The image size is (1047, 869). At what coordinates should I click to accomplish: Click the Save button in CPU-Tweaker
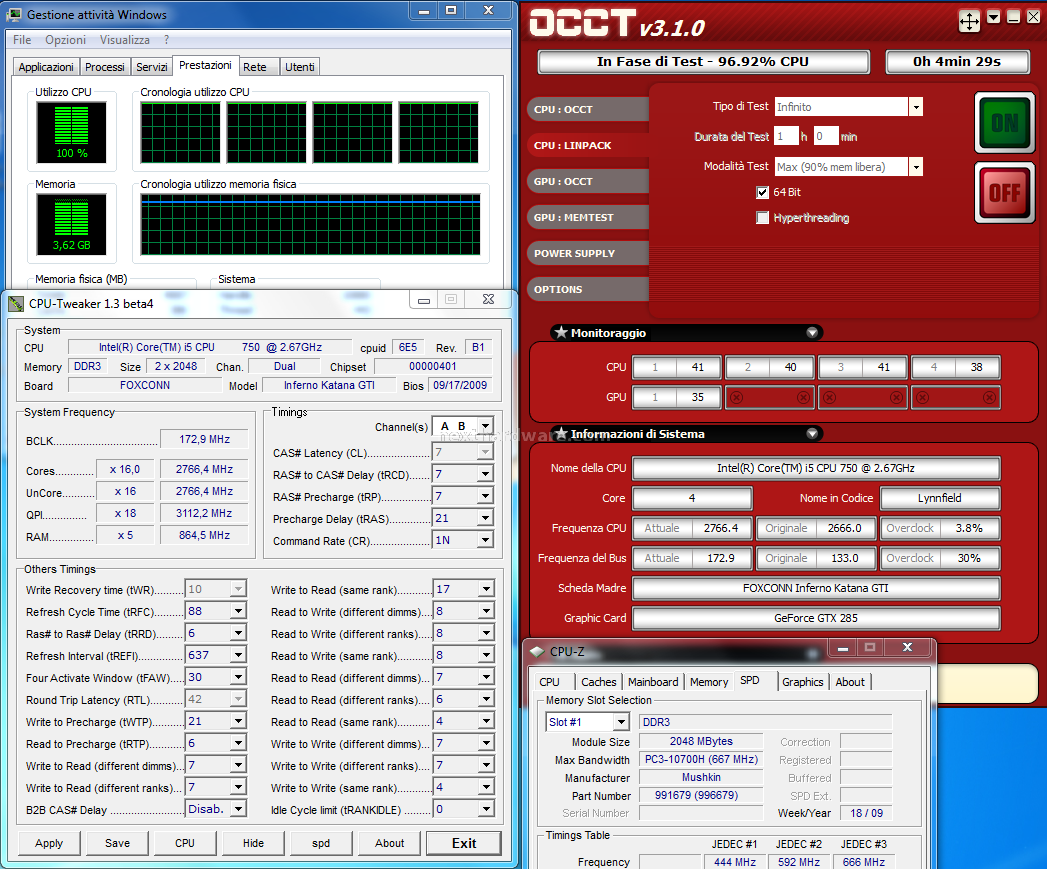(118, 843)
